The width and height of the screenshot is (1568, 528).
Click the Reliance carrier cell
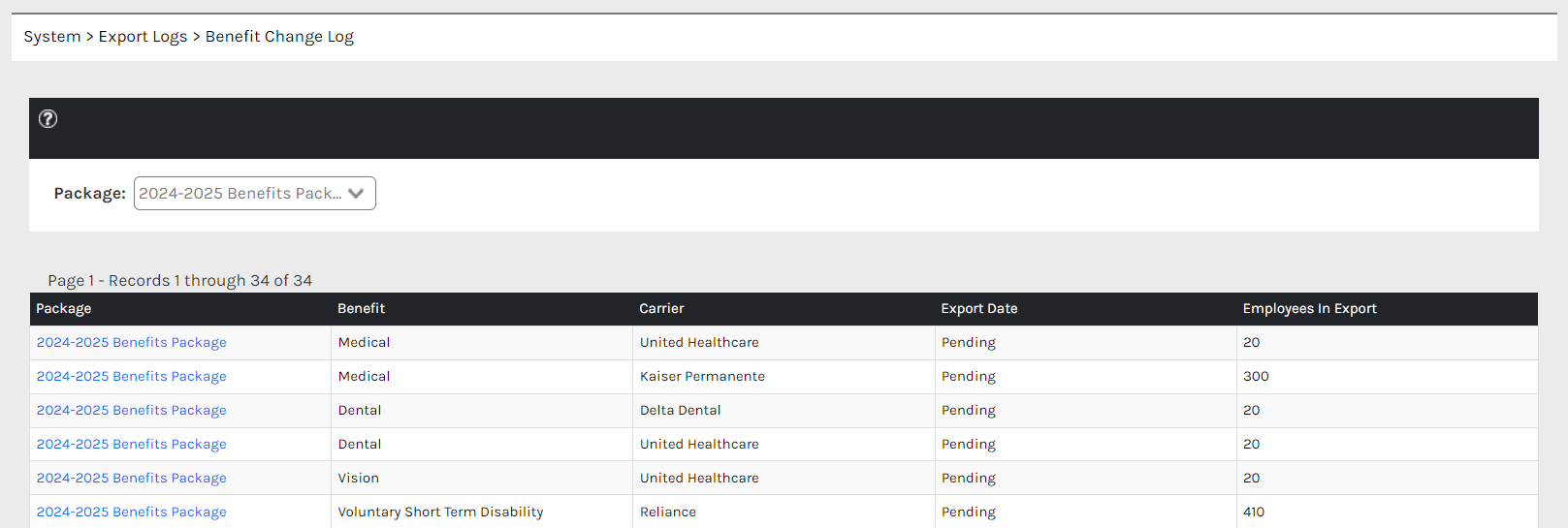tap(668, 512)
